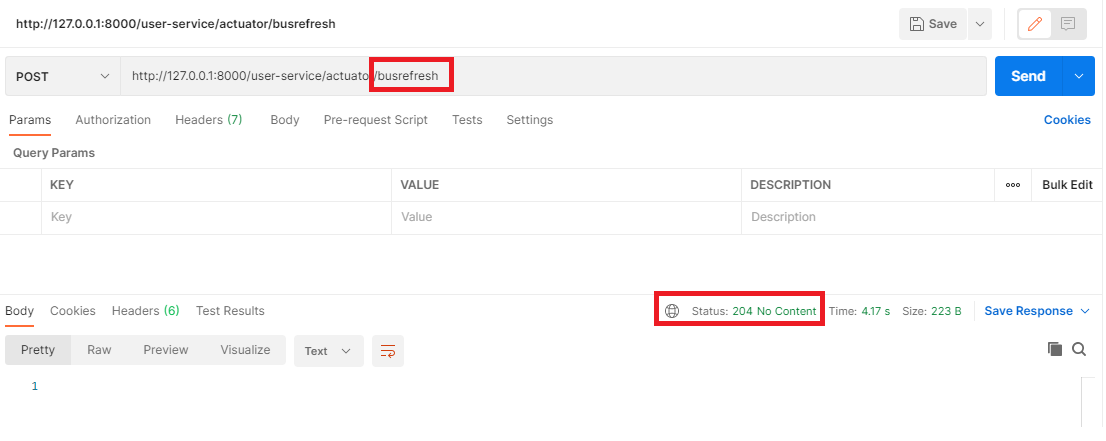Click Save Response

1028,311
